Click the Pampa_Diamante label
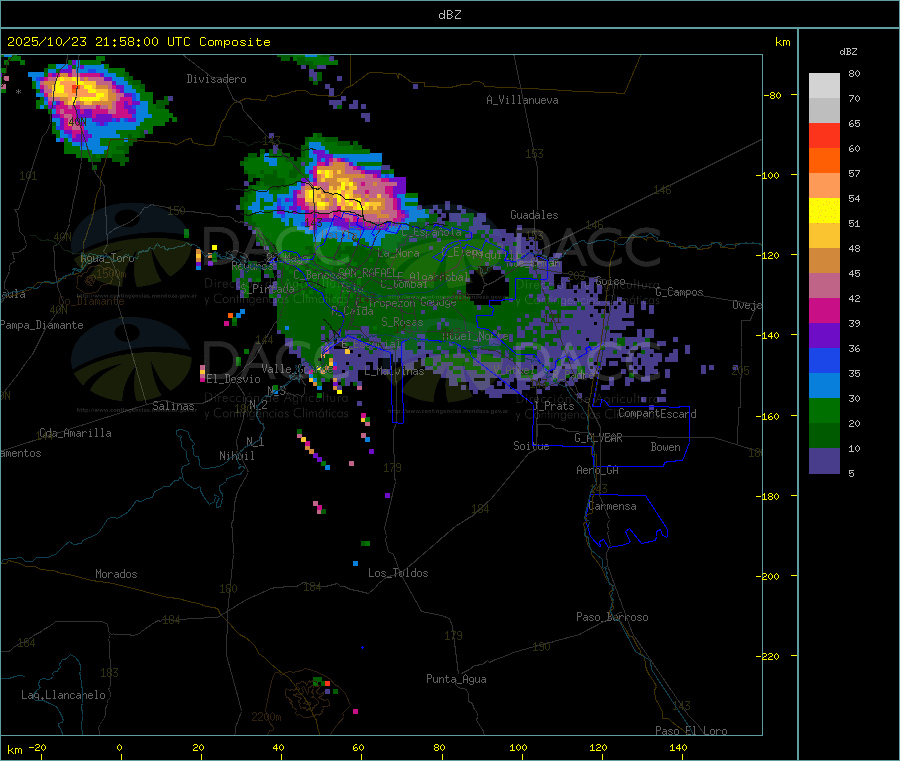Viewport: 900px width, 761px height. pyautogui.click(x=42, y=325)
